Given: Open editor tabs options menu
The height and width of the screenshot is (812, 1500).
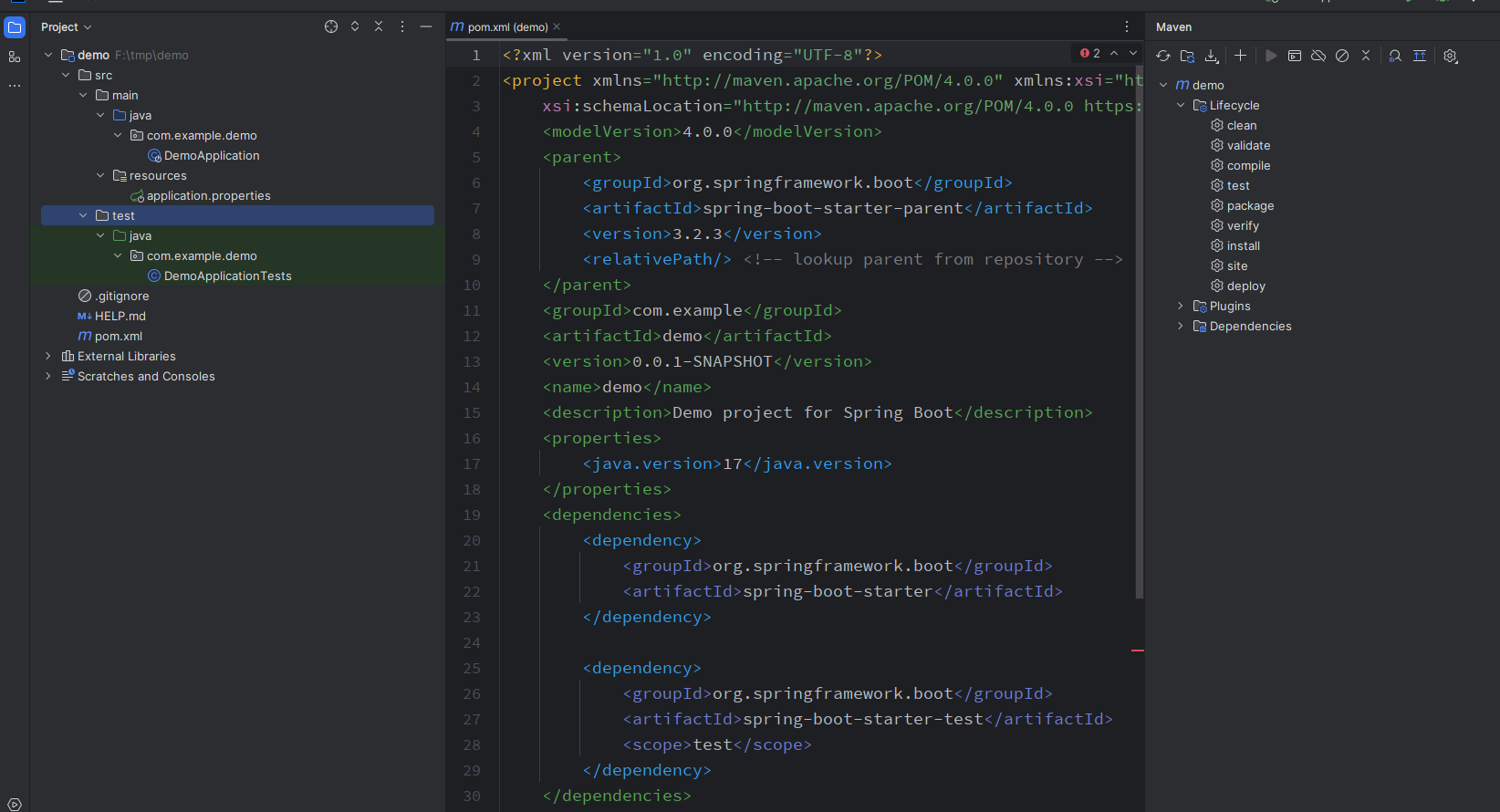Looking at the screenshot, I should [1127, 26].
